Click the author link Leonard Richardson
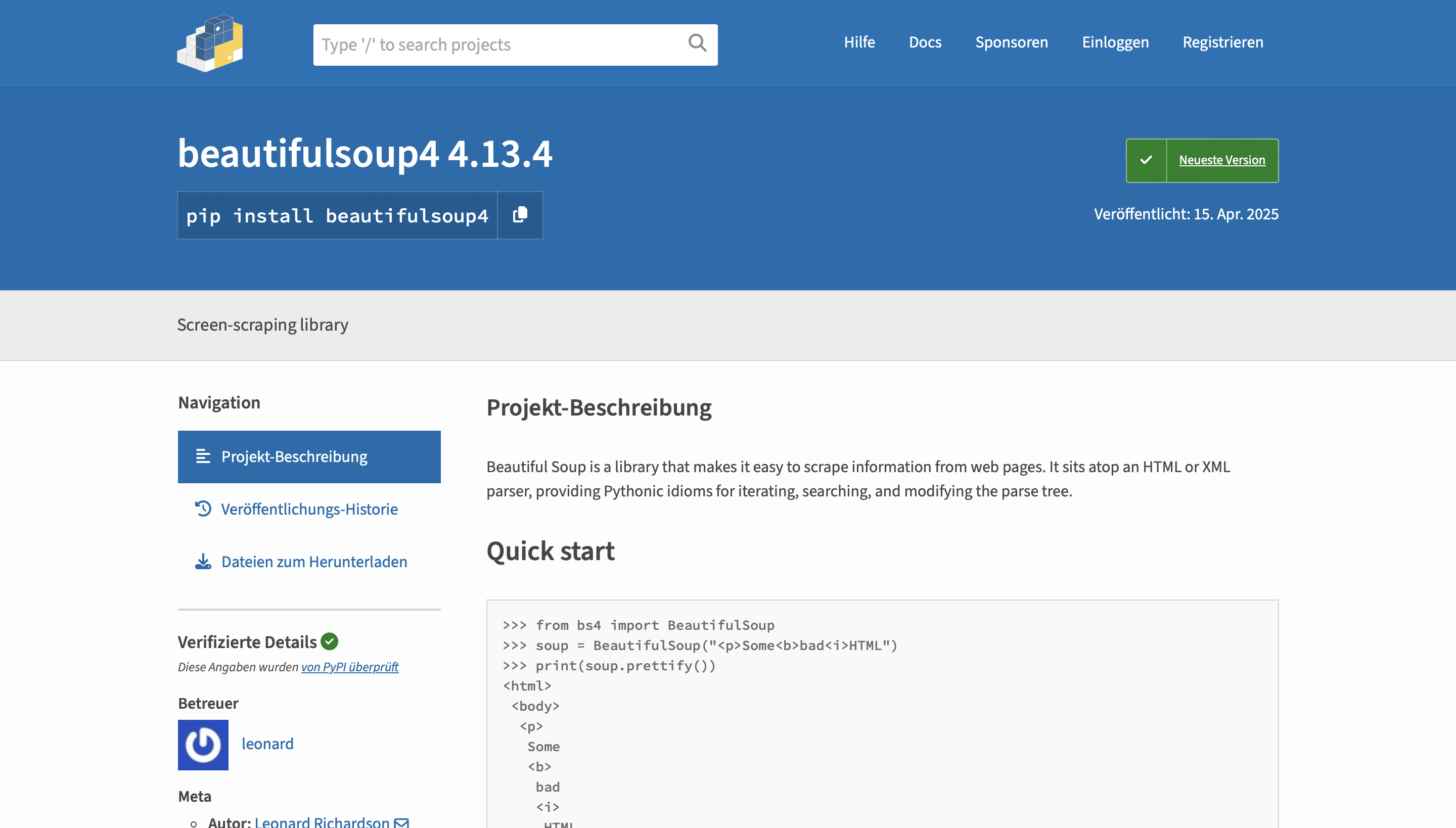This screenshot has width=1456, height=828. pos(322,822)
